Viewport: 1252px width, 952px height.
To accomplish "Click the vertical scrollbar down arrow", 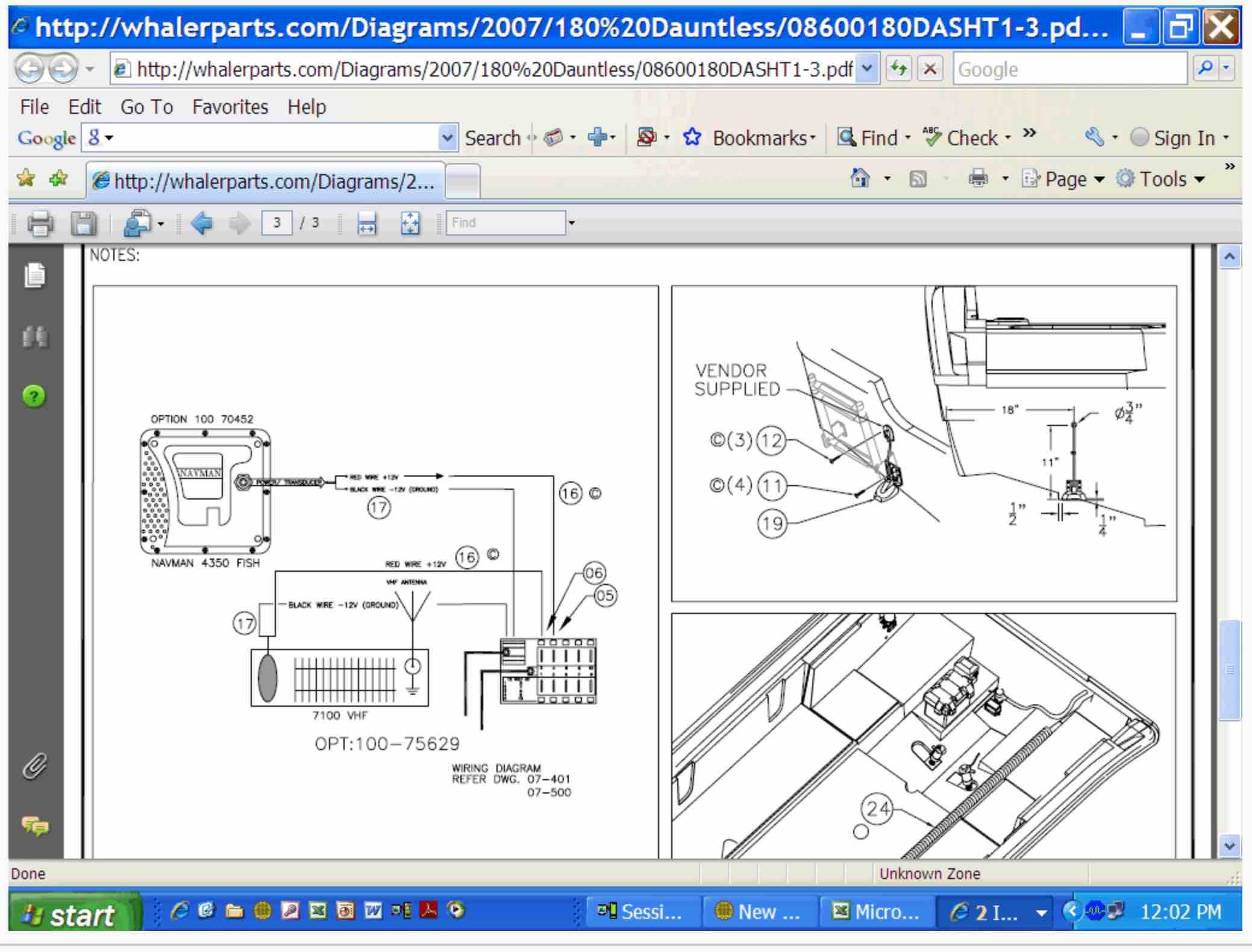I will [1230, 846].
